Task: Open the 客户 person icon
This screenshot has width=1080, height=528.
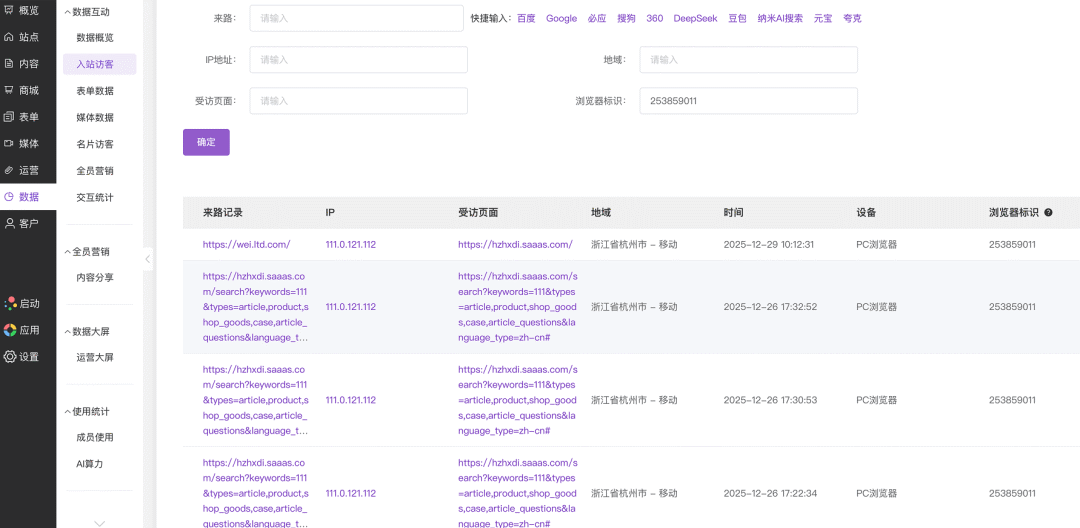Action: pos(10,223)
